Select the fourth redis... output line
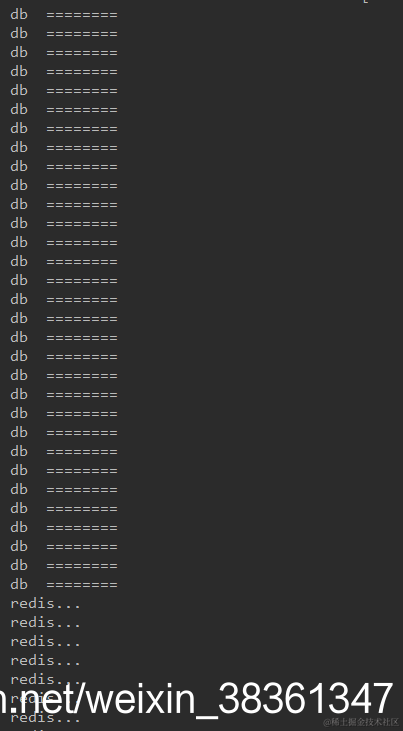403x731 pixels. click(x=45, y=661)
